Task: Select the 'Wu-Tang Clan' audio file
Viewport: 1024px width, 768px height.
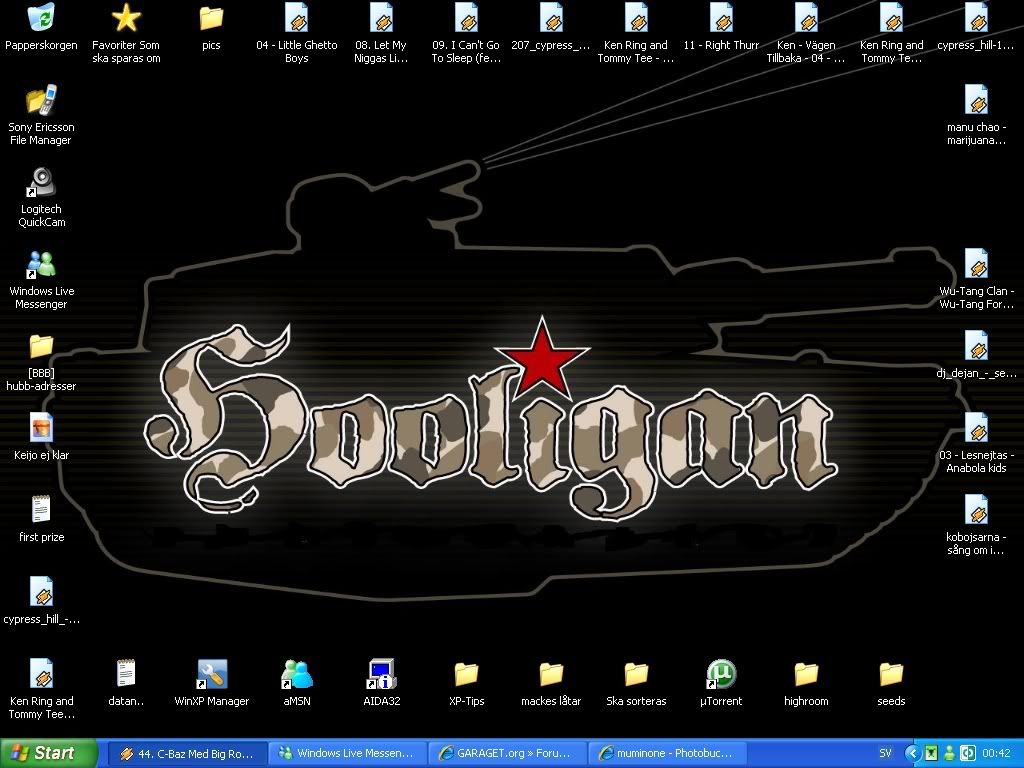Action: pos(976,264)
